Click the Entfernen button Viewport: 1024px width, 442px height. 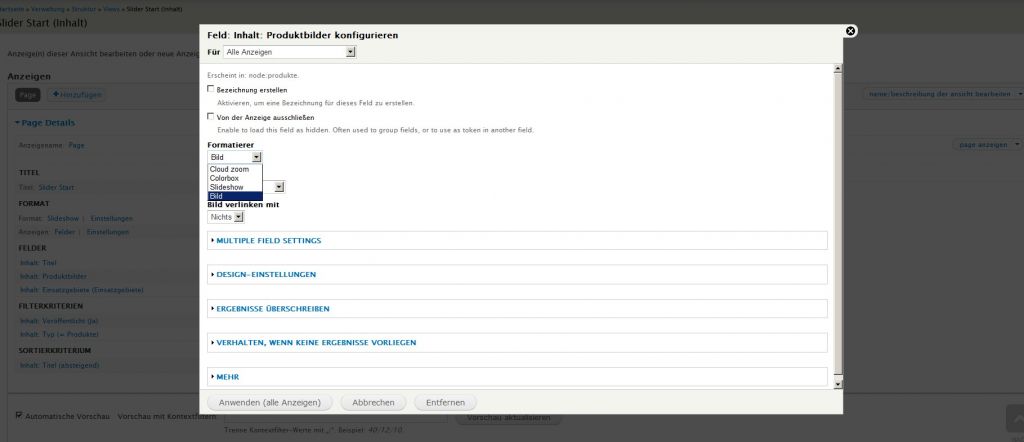(x=445, y=402)
